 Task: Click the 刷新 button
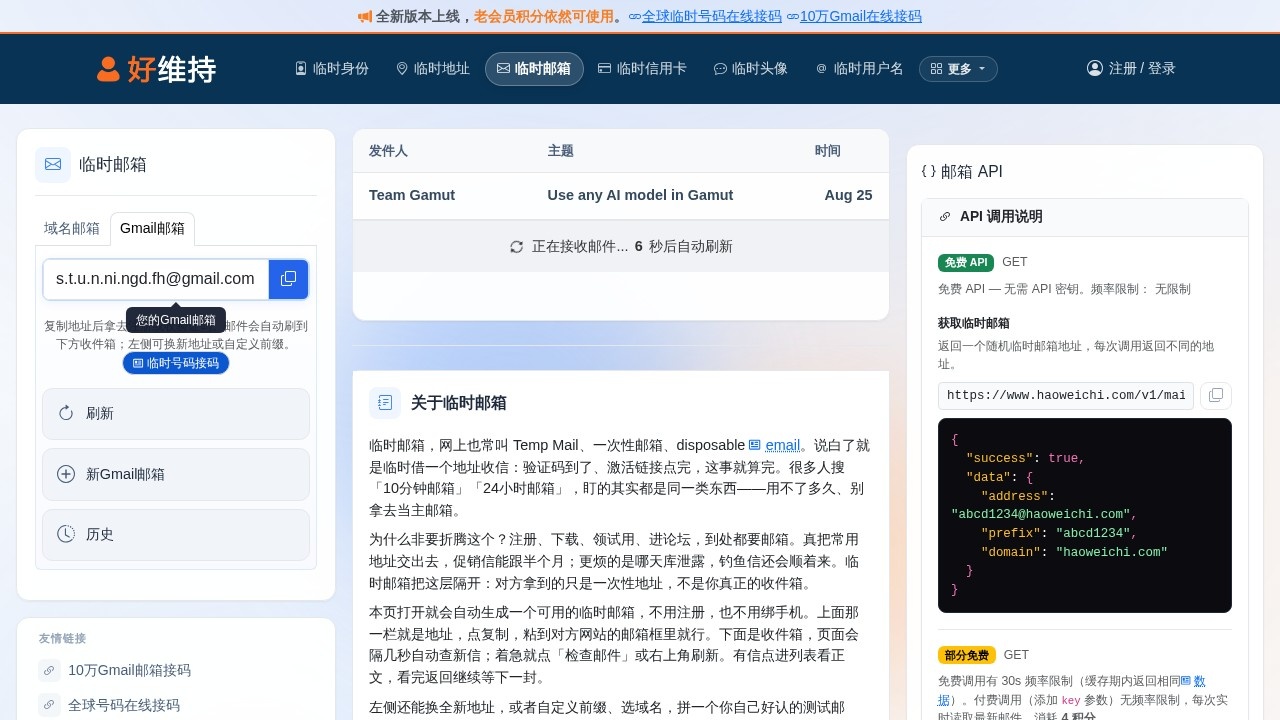[x=176, y=413]
